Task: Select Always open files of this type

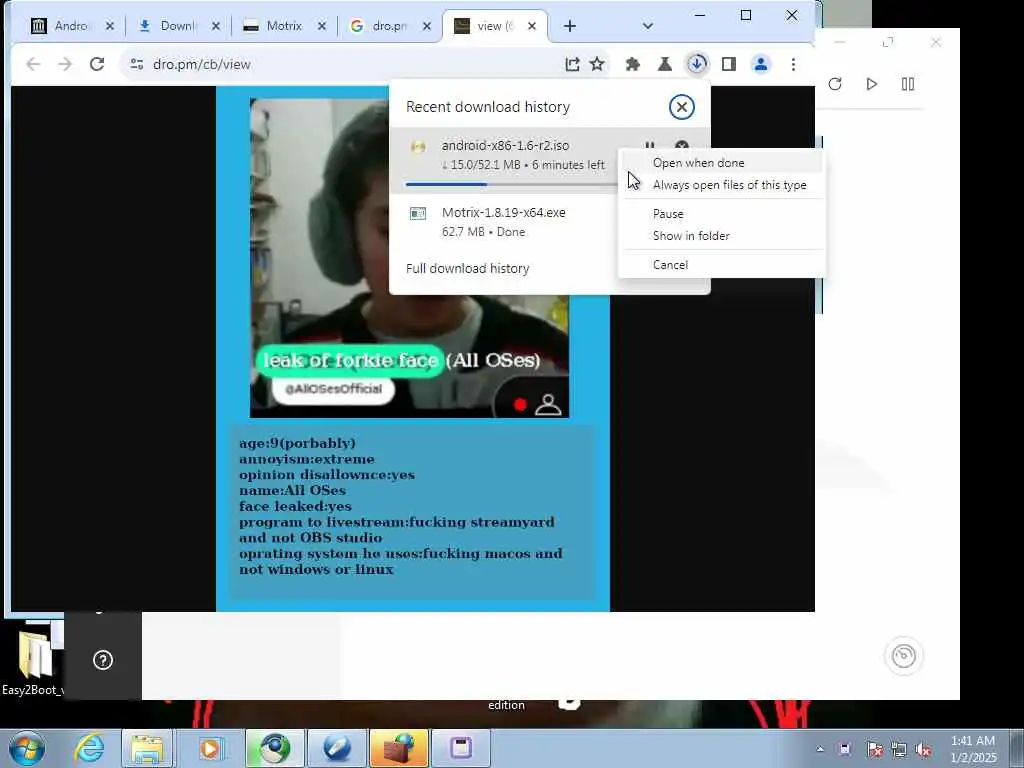Action: click(729, 185)
